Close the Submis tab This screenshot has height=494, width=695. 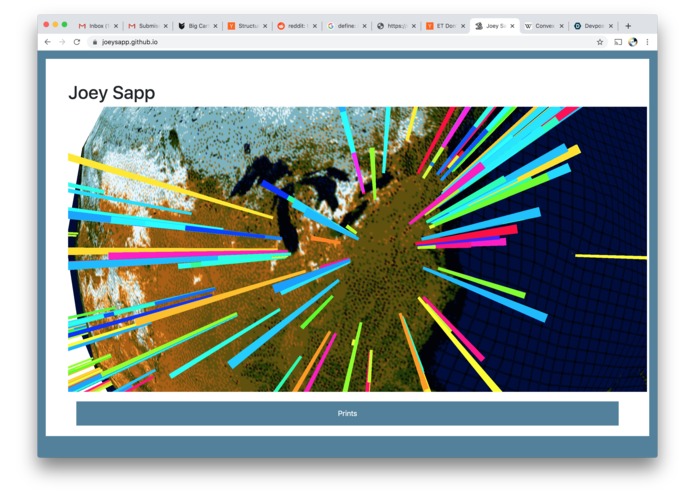click(x=165, y=26)
